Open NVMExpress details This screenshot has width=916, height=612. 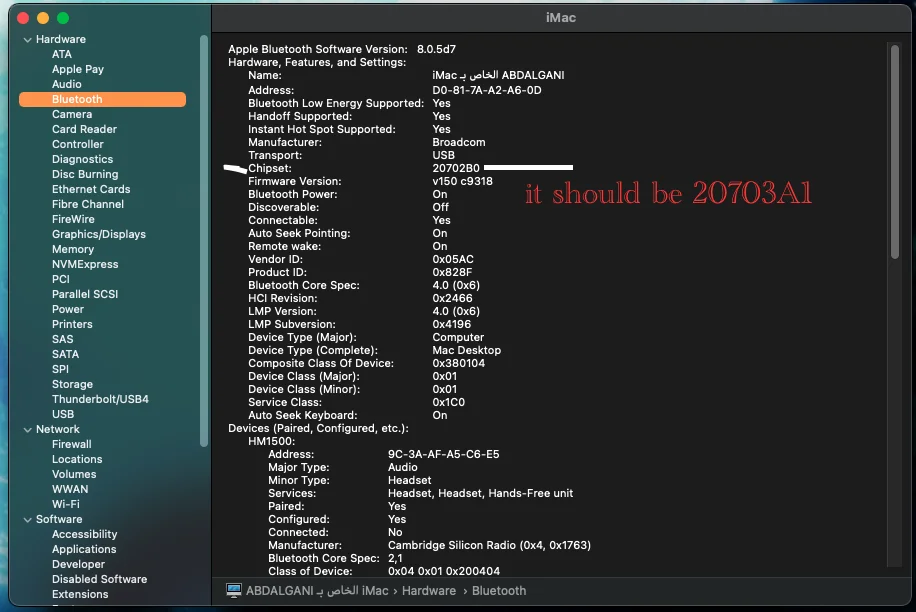click(x=85, y=264)
